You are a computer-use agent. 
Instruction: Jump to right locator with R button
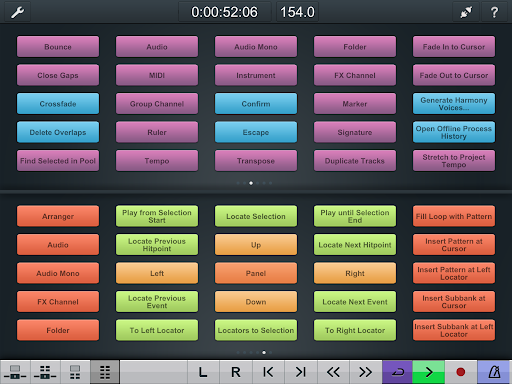point(236,372)
